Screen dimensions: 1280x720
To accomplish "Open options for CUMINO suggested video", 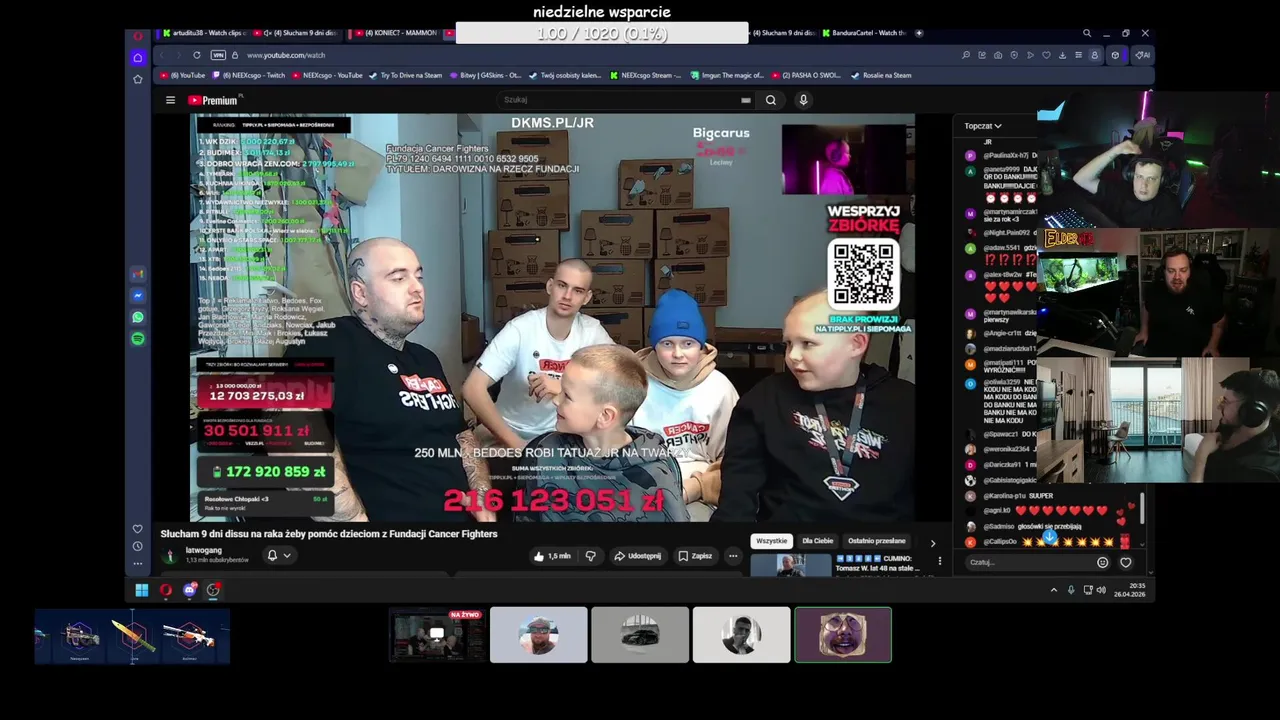I will 939,561.
